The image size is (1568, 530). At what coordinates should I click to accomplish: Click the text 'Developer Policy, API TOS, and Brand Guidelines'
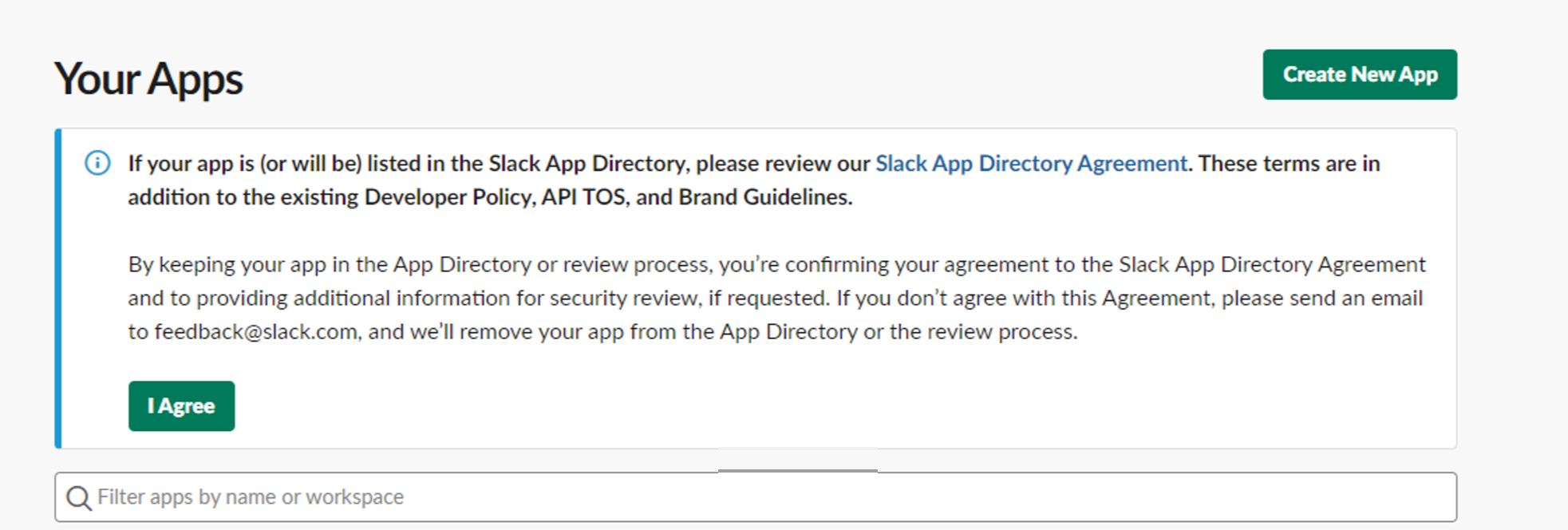tap(608, 197)
